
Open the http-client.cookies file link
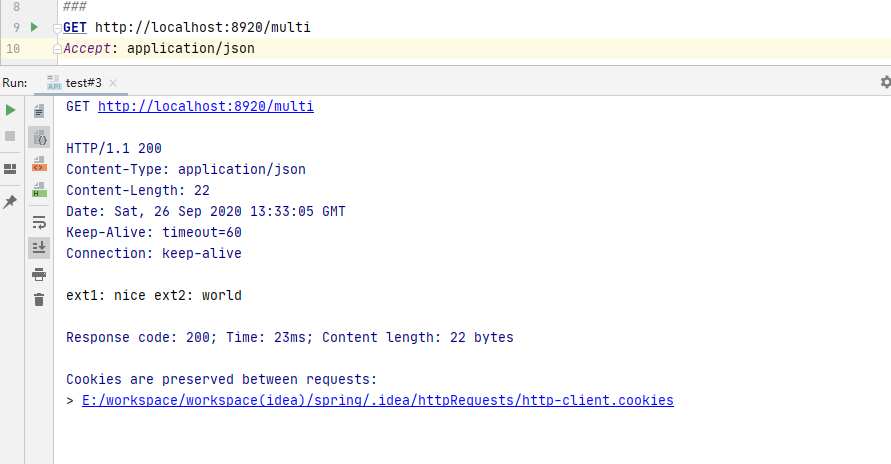coord(377,400)
